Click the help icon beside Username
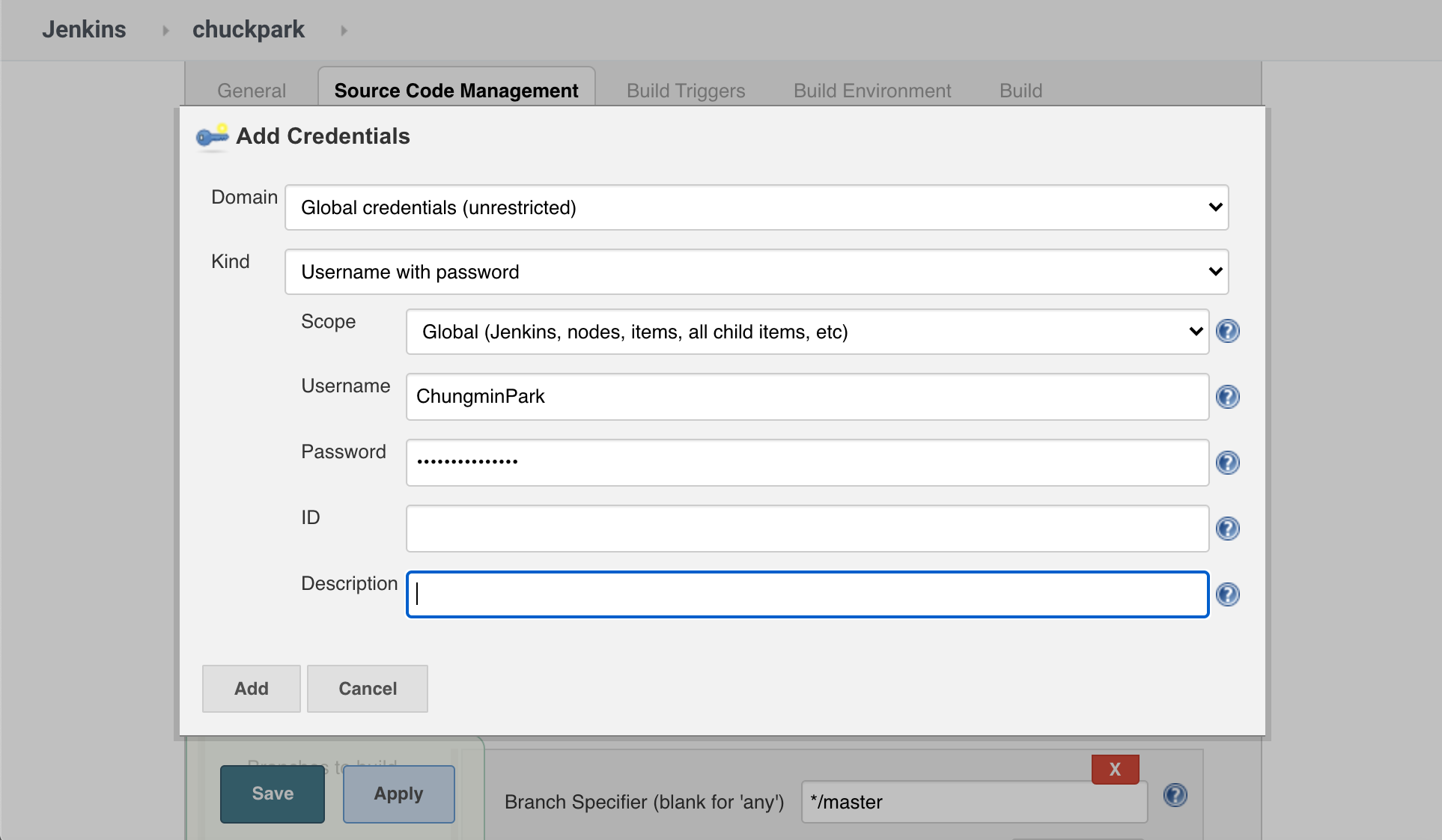The width and height of the screenshot is (1442, 840). pyautogui.click(x=1227, y=397)
